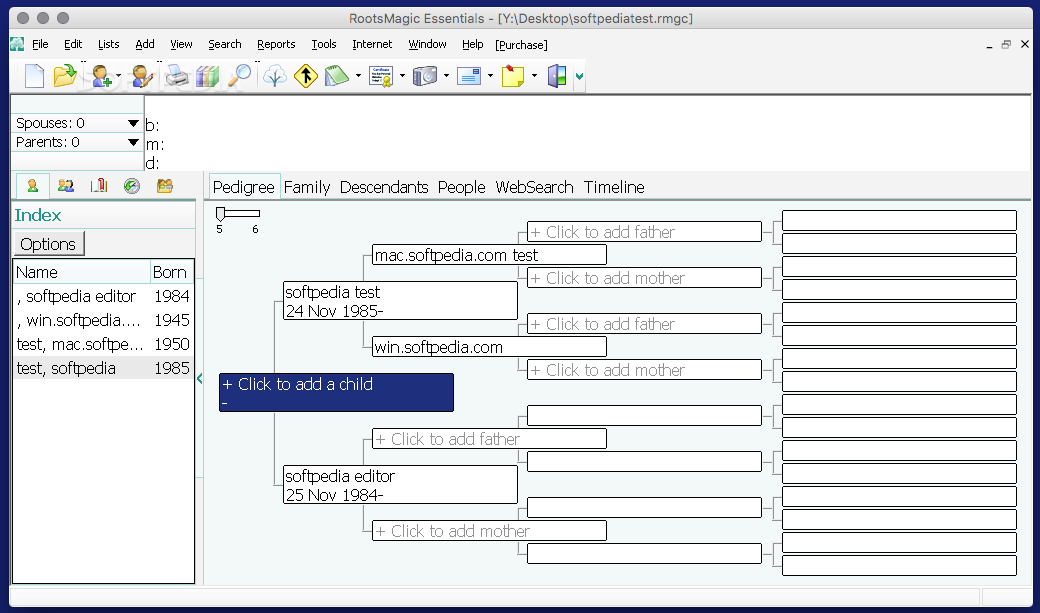1040x613 pixels.
Task: Open the File menu
Action: tap(40, 44)
